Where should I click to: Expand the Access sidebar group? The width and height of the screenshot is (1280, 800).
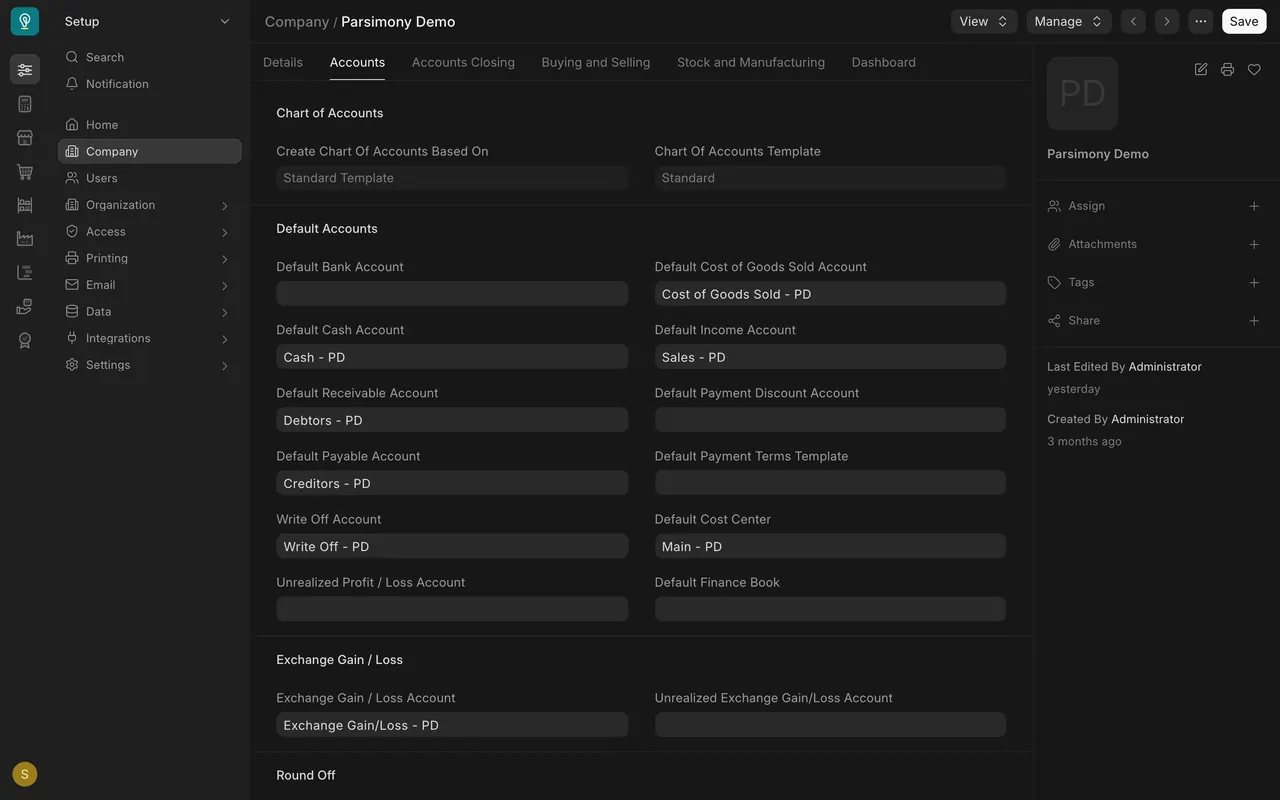coord(224,232)
